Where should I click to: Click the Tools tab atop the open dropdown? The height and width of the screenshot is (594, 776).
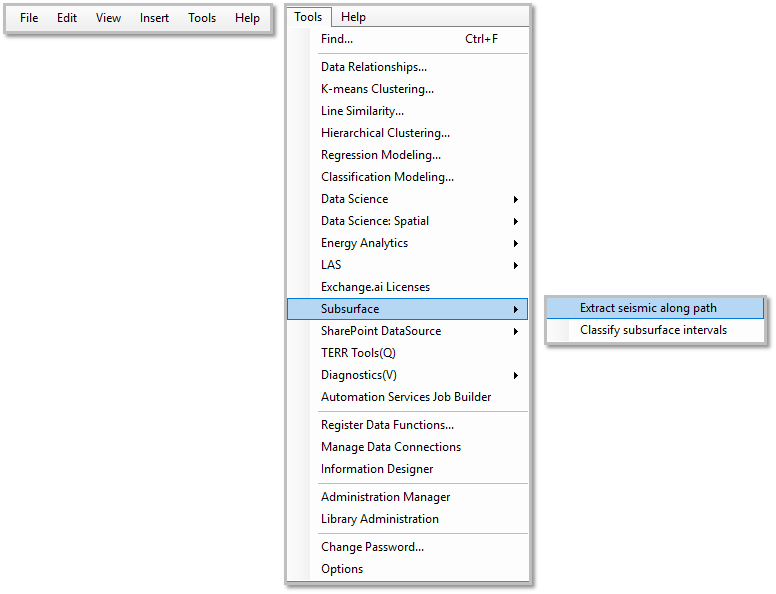tap(308, 17)
